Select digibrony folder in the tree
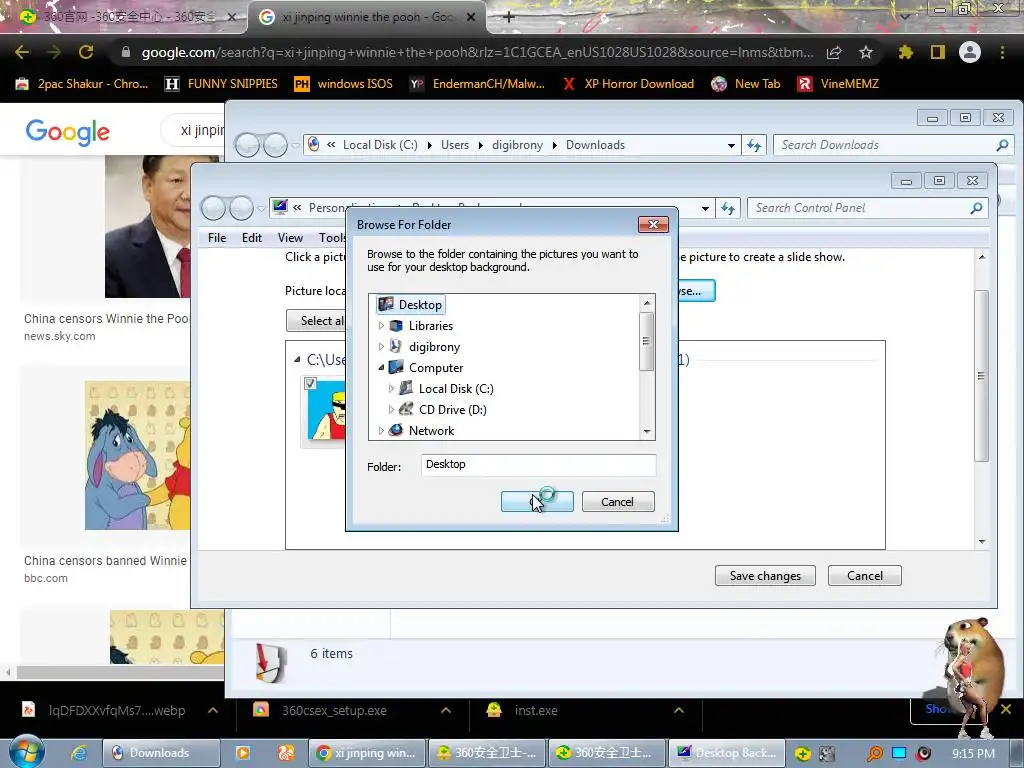The width and height of the screenshot is (1024, 768). click(x=434, y=347)
